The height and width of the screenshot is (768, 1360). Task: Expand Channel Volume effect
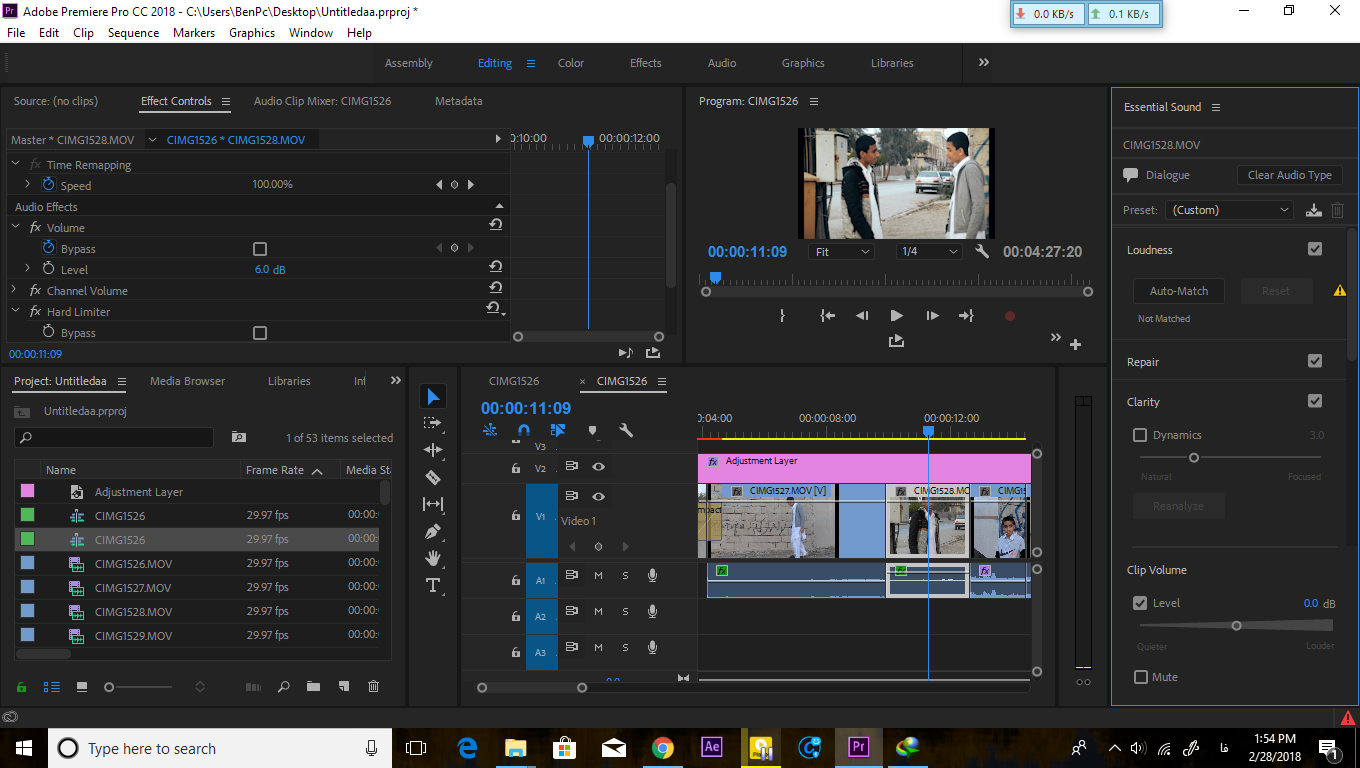15,290
